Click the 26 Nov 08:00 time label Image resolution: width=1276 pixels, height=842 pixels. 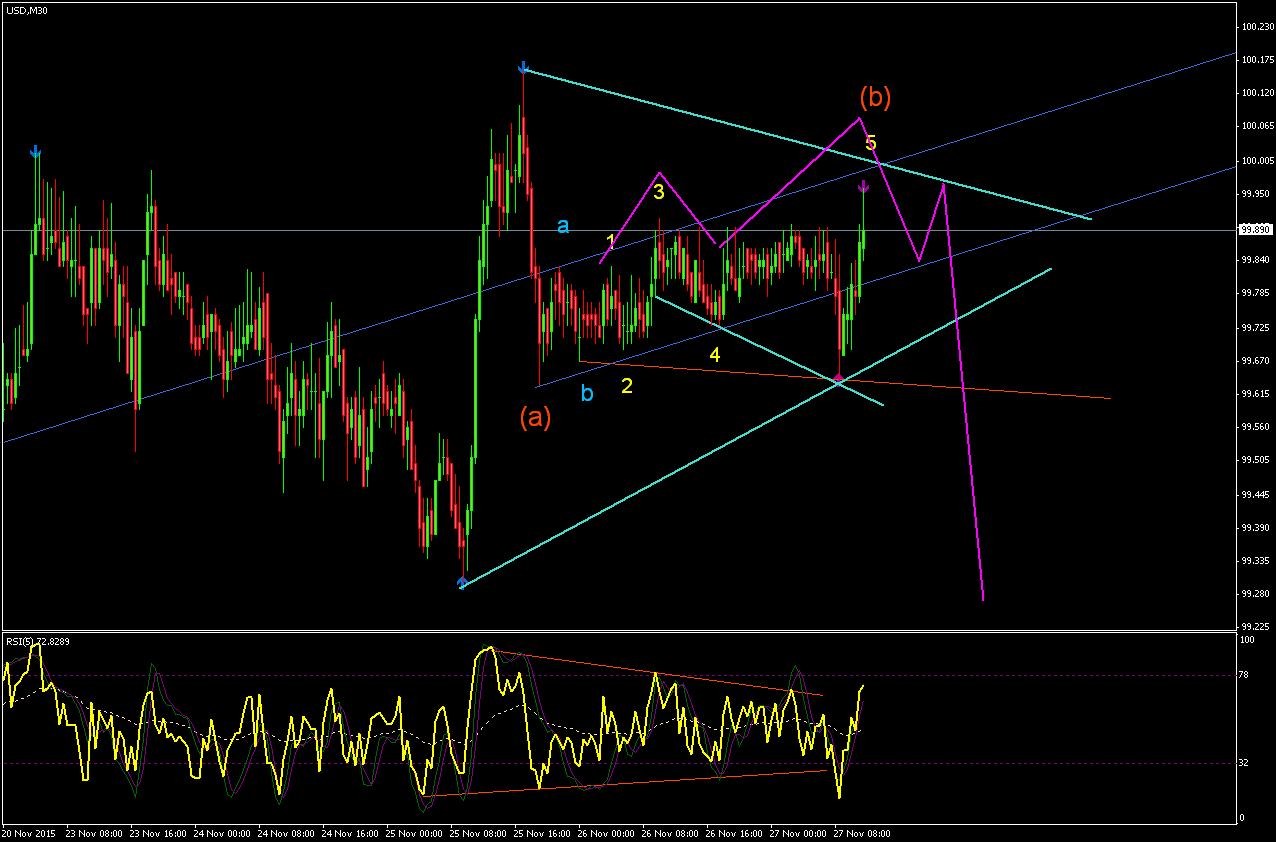(670, 832)
